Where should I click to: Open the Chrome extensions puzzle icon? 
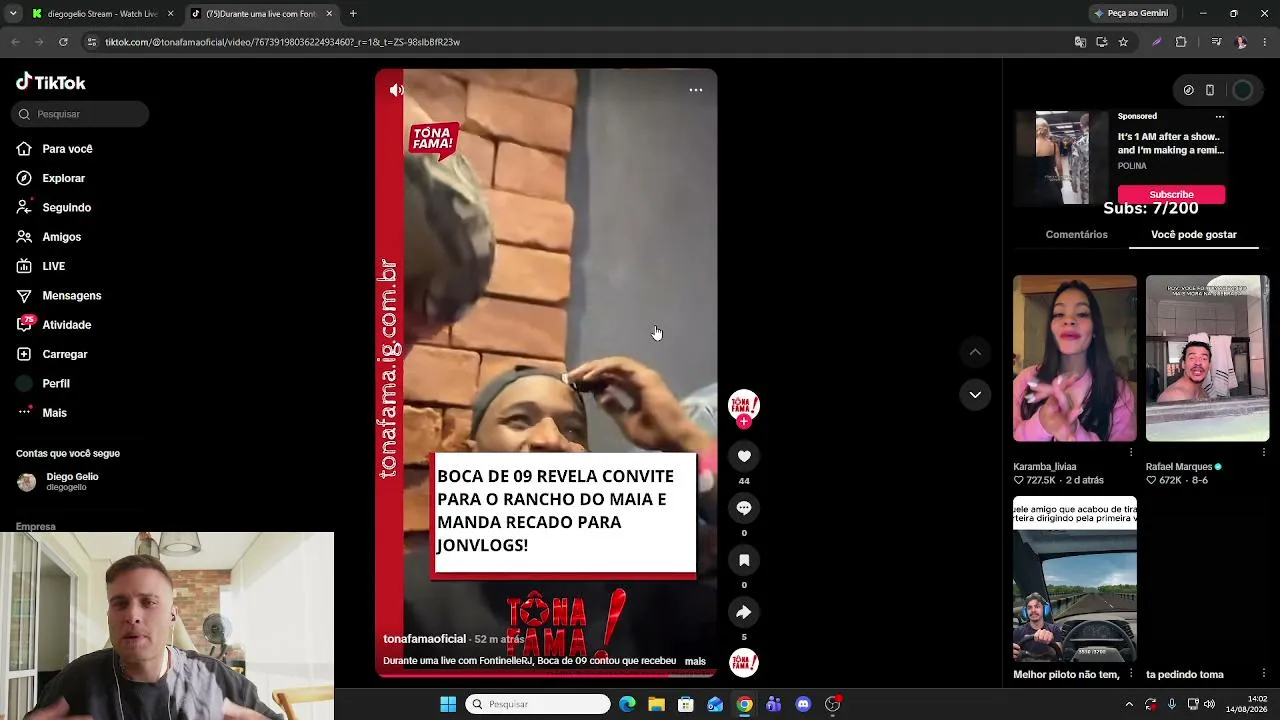click(1181, 42)
